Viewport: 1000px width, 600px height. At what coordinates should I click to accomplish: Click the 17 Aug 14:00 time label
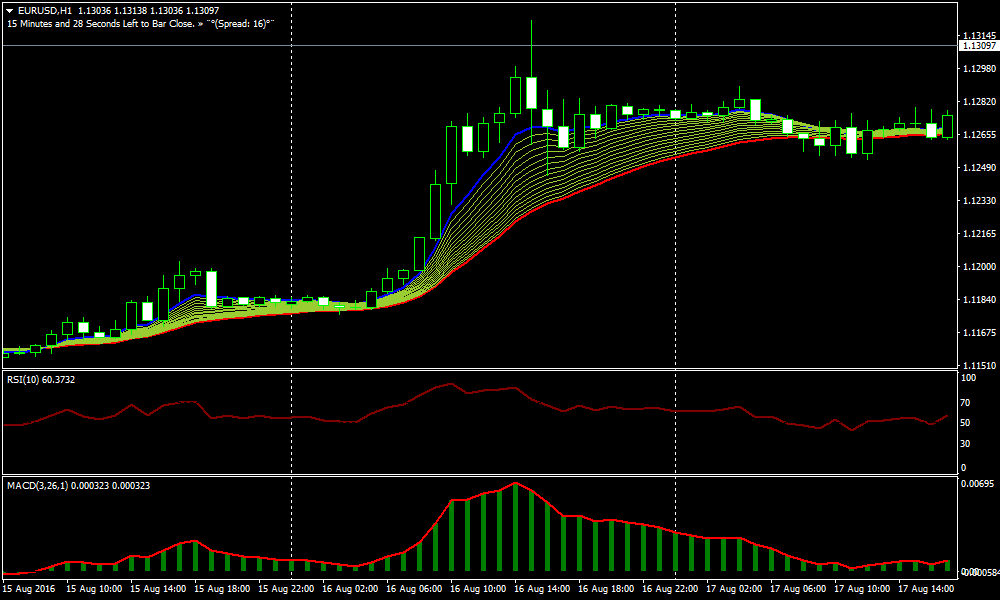pos(928,589)
